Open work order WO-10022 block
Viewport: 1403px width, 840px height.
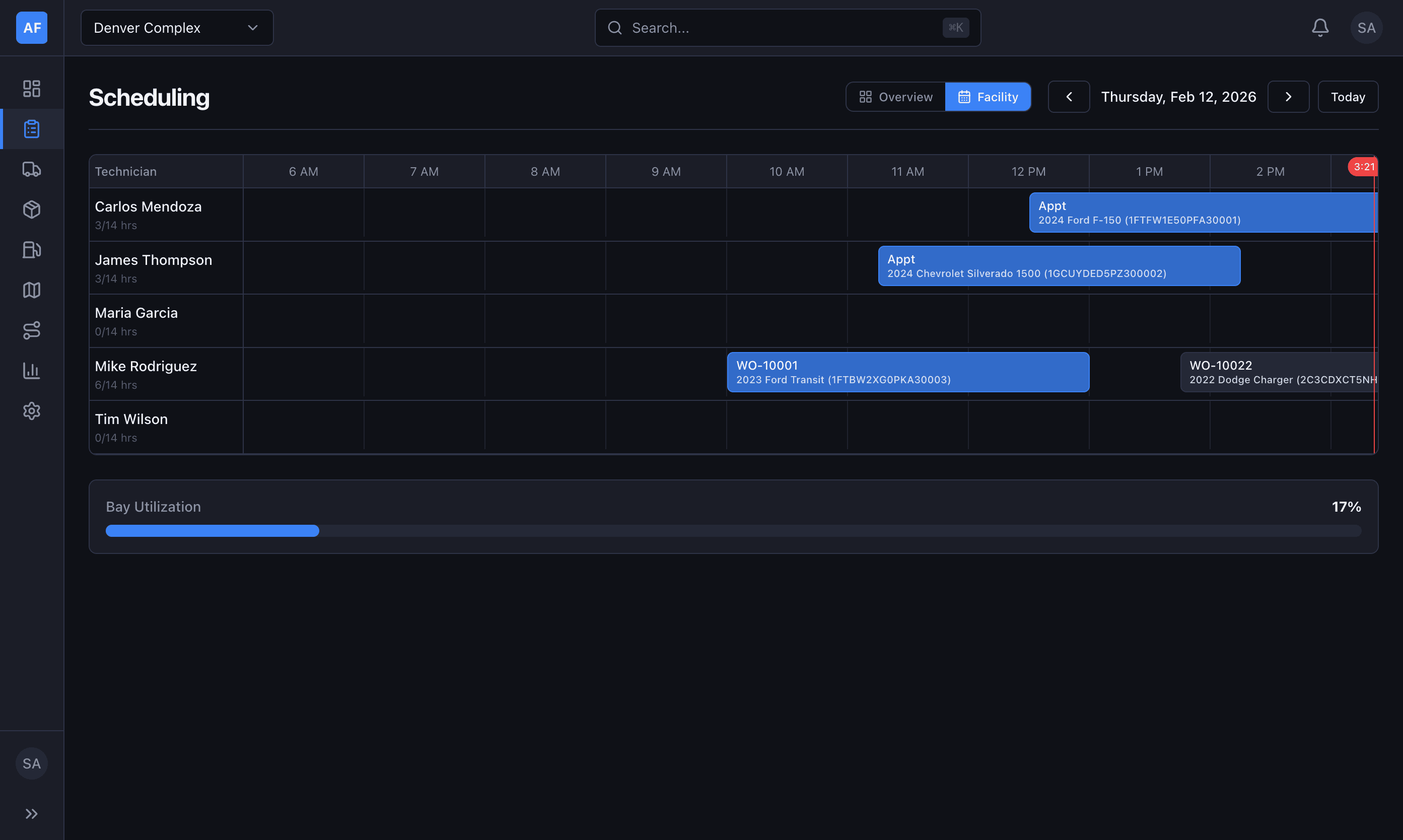coord(1279,372)
